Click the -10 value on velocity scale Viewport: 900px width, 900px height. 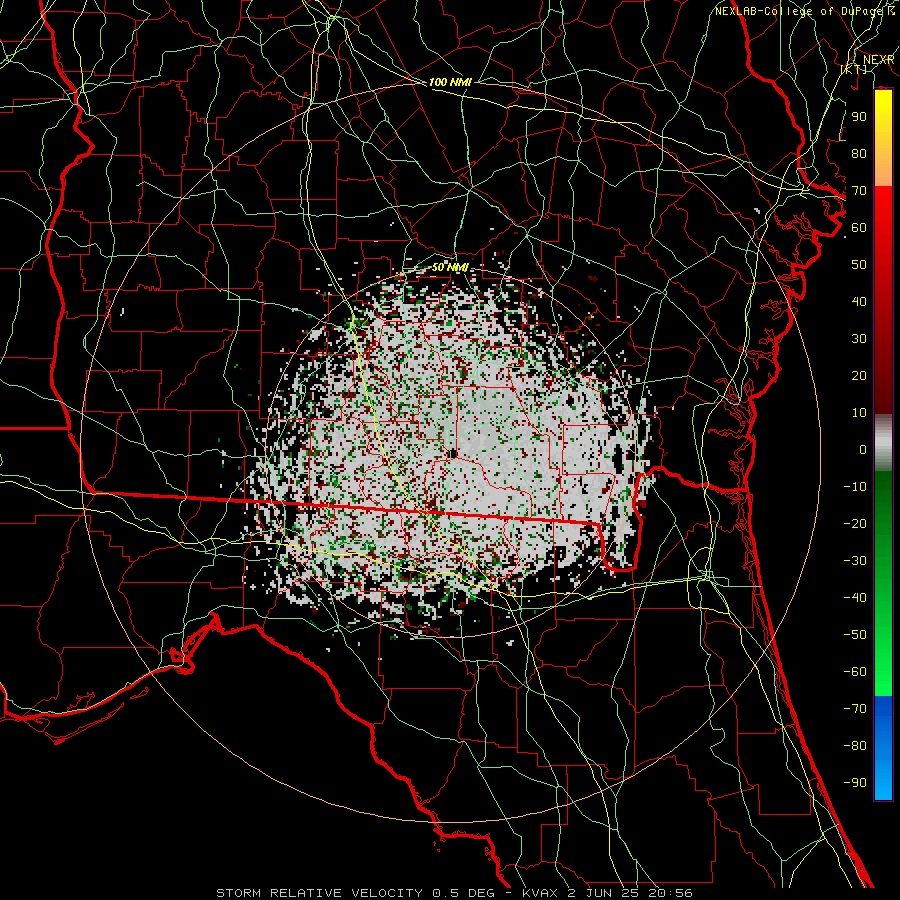click(855, 487)
